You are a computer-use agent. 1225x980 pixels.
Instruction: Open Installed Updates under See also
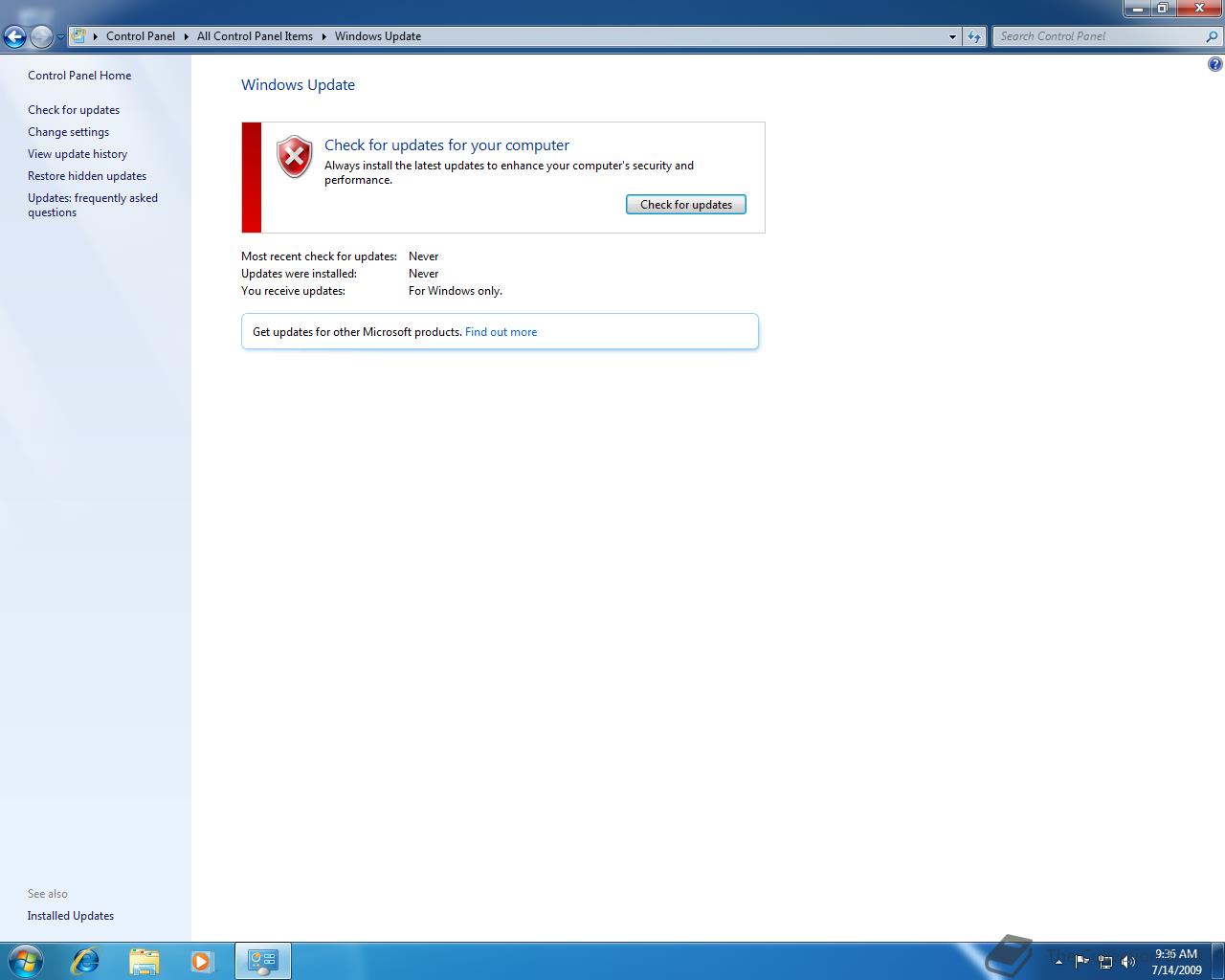coord(71,916)
